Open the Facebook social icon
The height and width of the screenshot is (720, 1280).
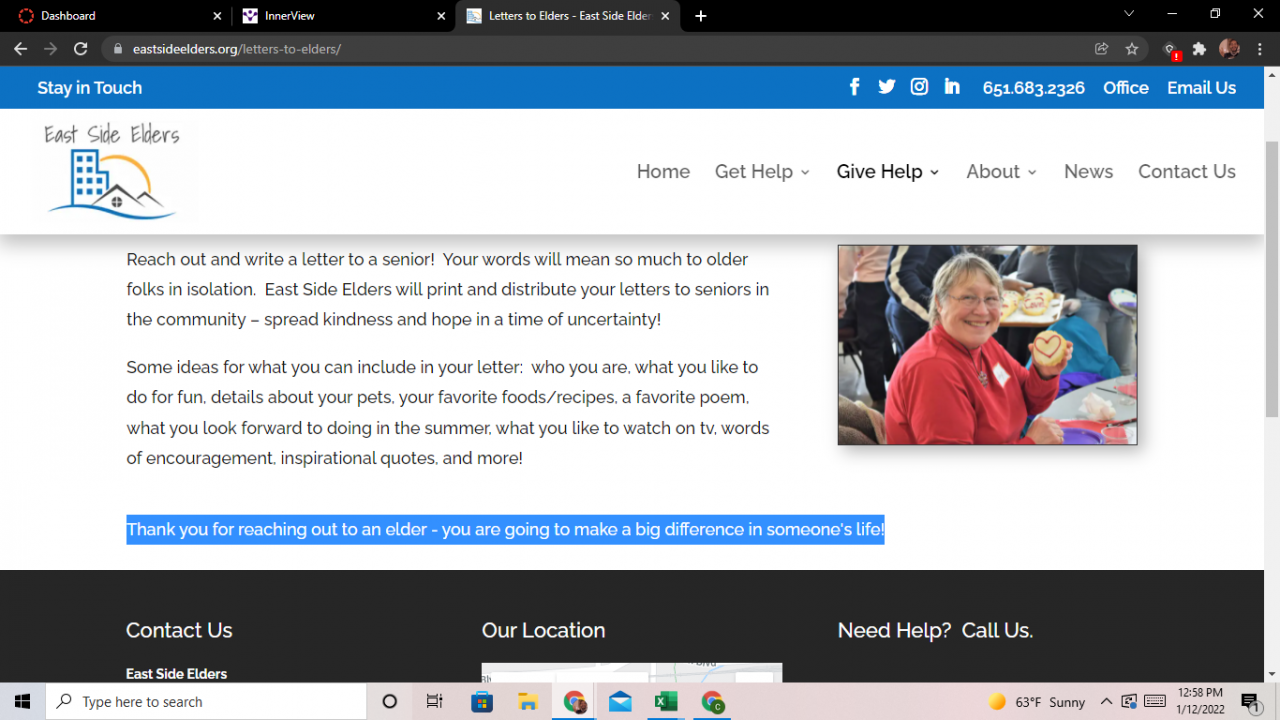[x=854, y=87]
